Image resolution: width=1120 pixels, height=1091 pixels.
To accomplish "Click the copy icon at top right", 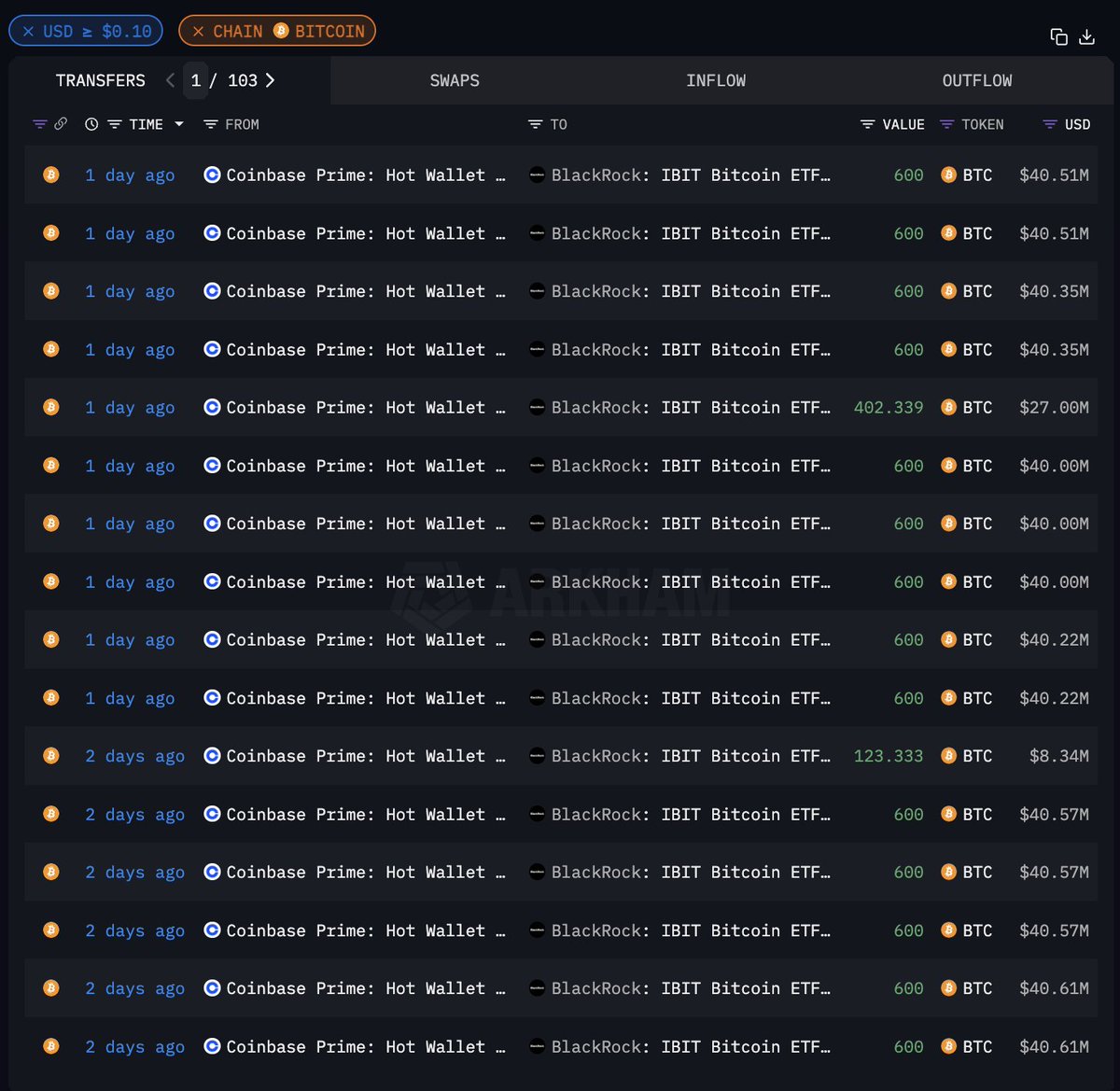I will coord(1058,36).
